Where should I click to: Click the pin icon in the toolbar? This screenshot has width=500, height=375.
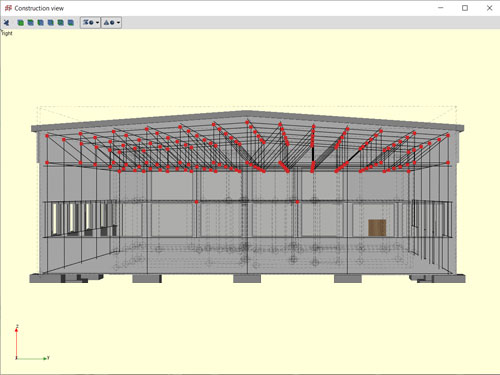[6, 23]
